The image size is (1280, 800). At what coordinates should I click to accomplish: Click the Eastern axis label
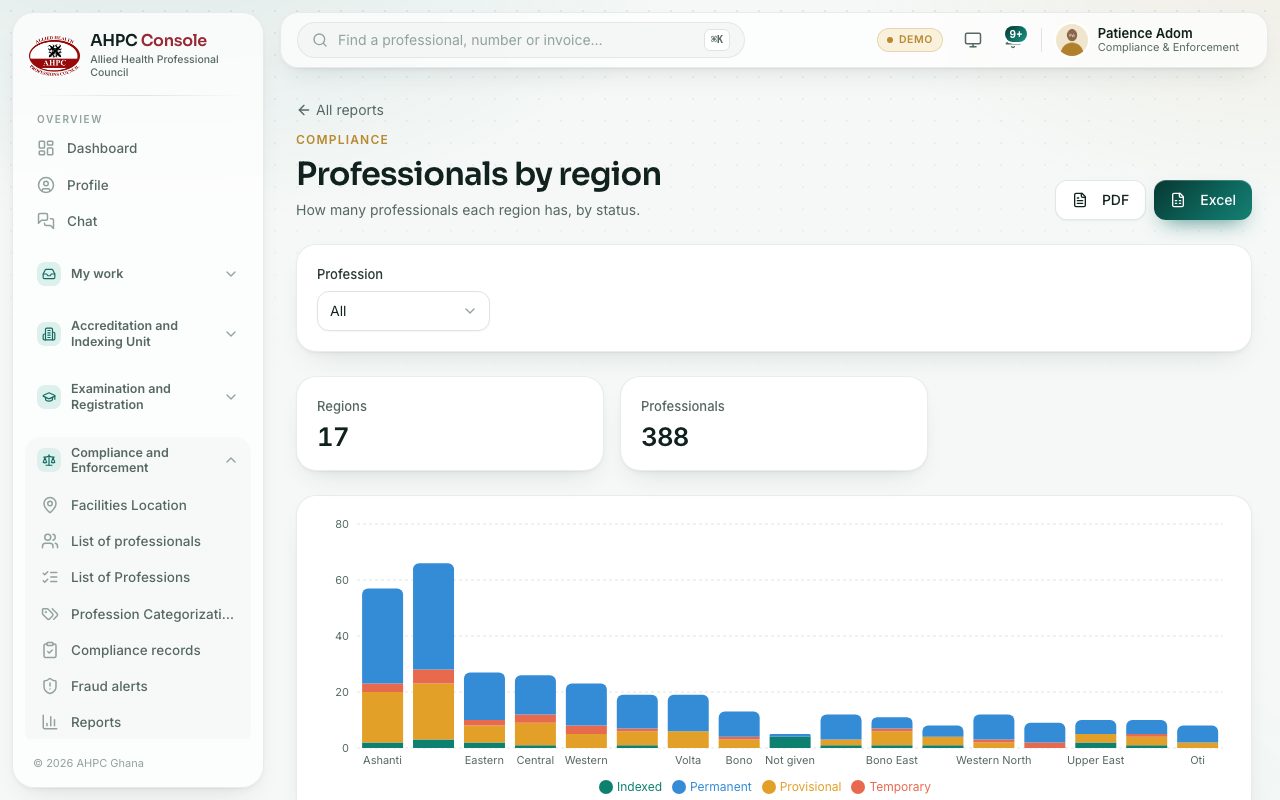tap(484, 760)
